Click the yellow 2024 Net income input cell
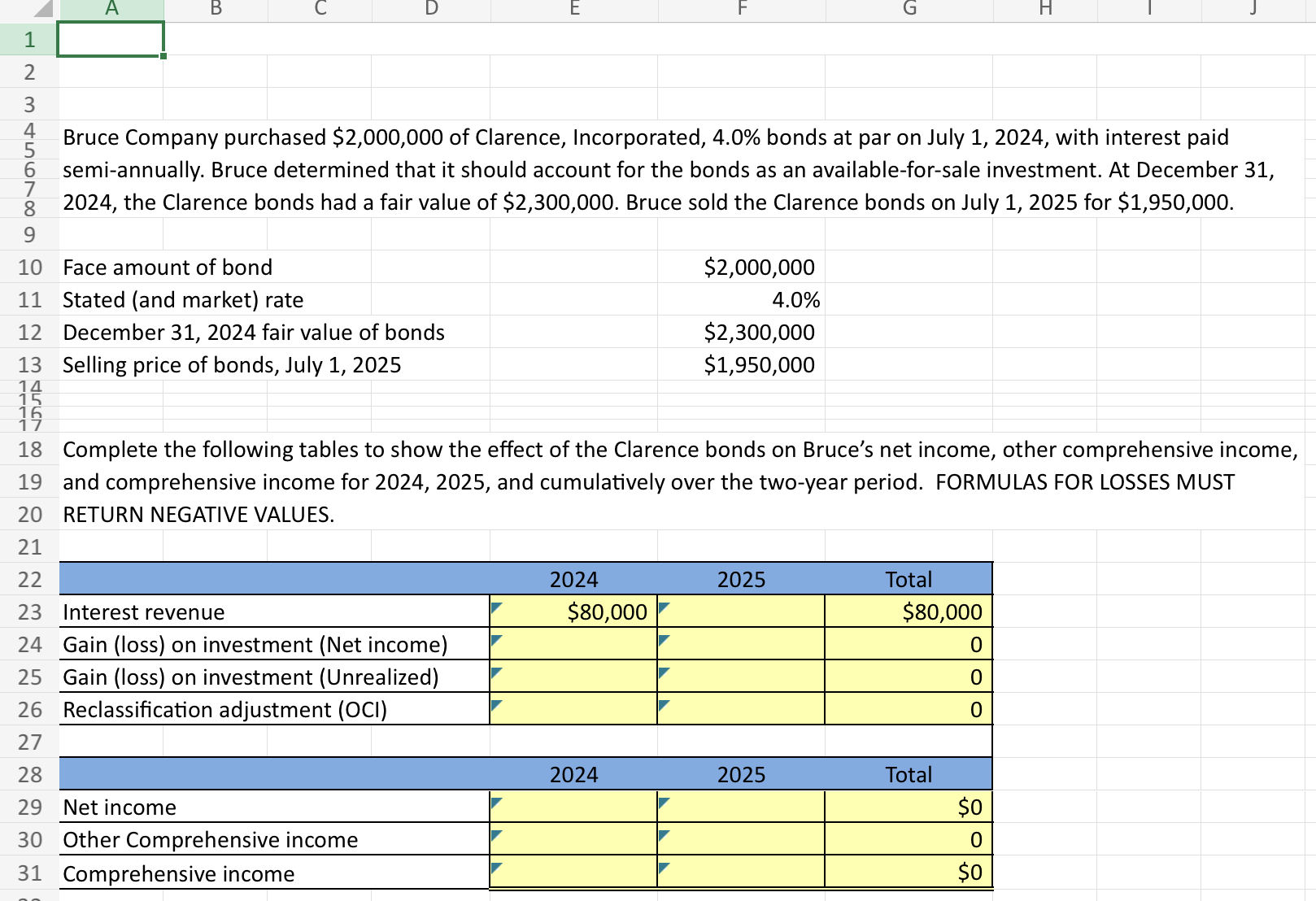The height and width of the screenshot is (901, 1316). coord(573,807)
